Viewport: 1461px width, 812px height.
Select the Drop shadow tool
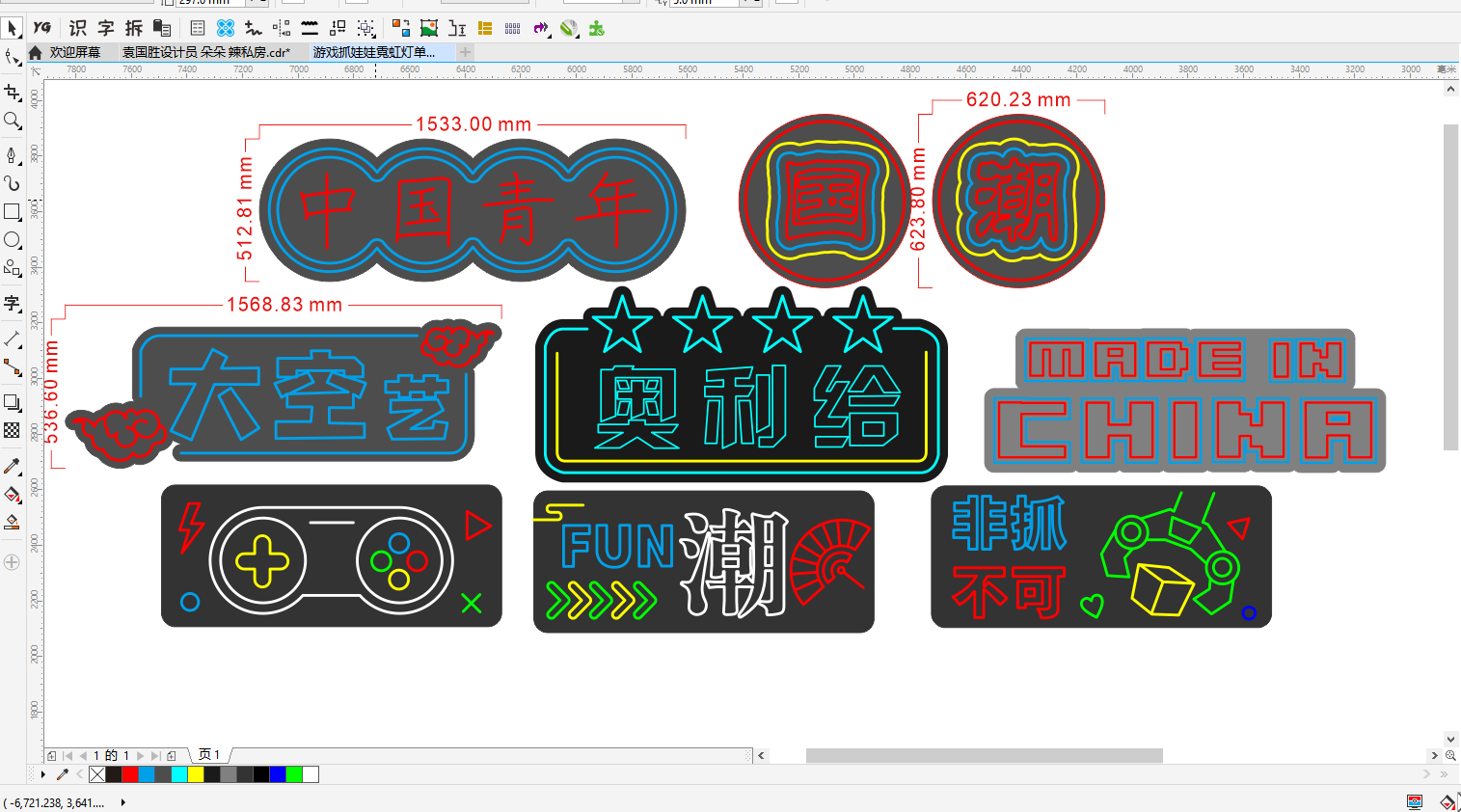pos(12,402)
